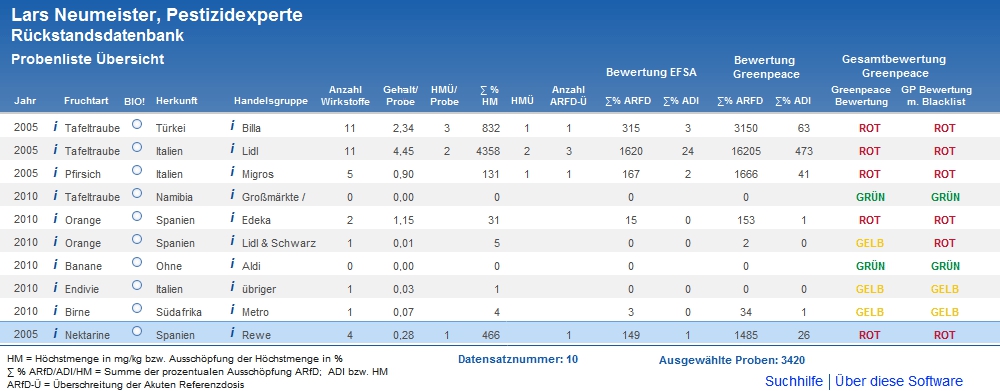Image resolution: width=1000 pixels, height=391 pixels.
Task: Open info icon beside Nektarine
Action: coord(55,334)
